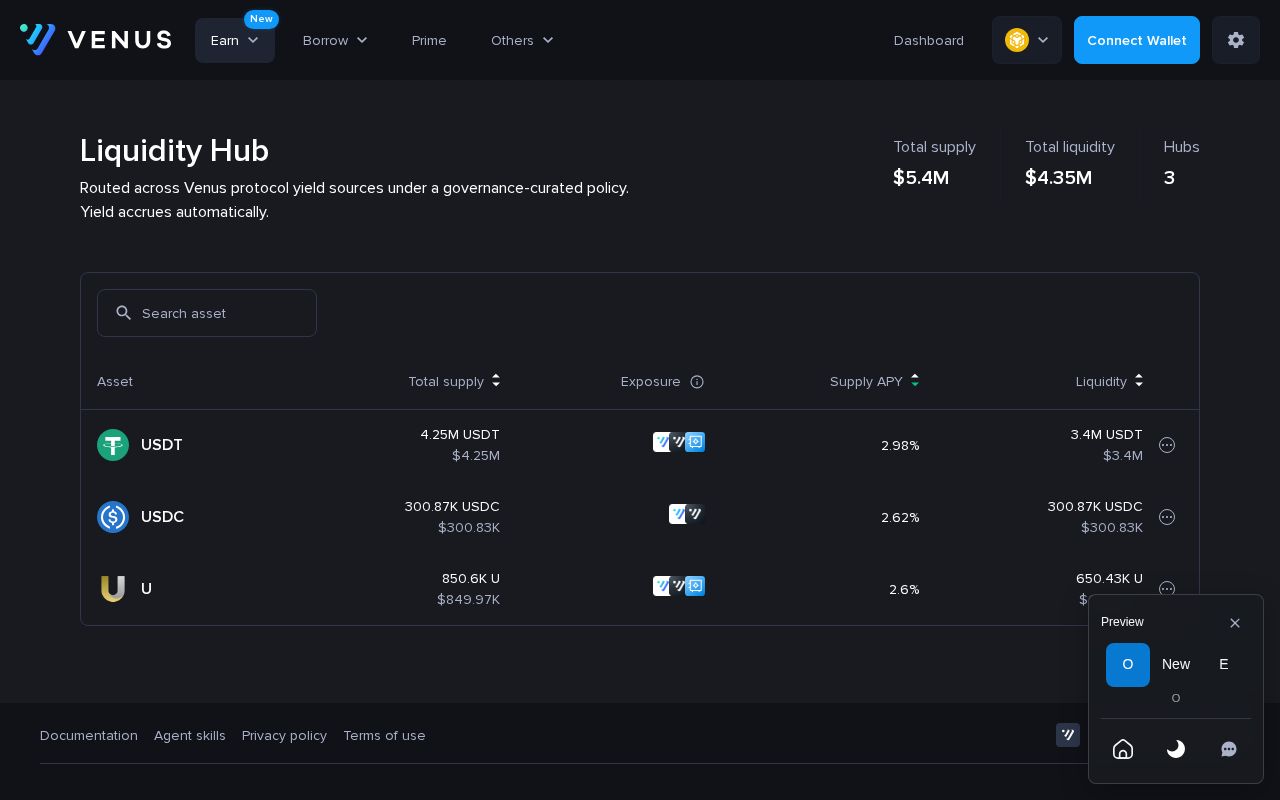Image resolution: width=1280 pixels, height=800 pixels.
Task: Open the Dashboard page
Action: (929, 40)
